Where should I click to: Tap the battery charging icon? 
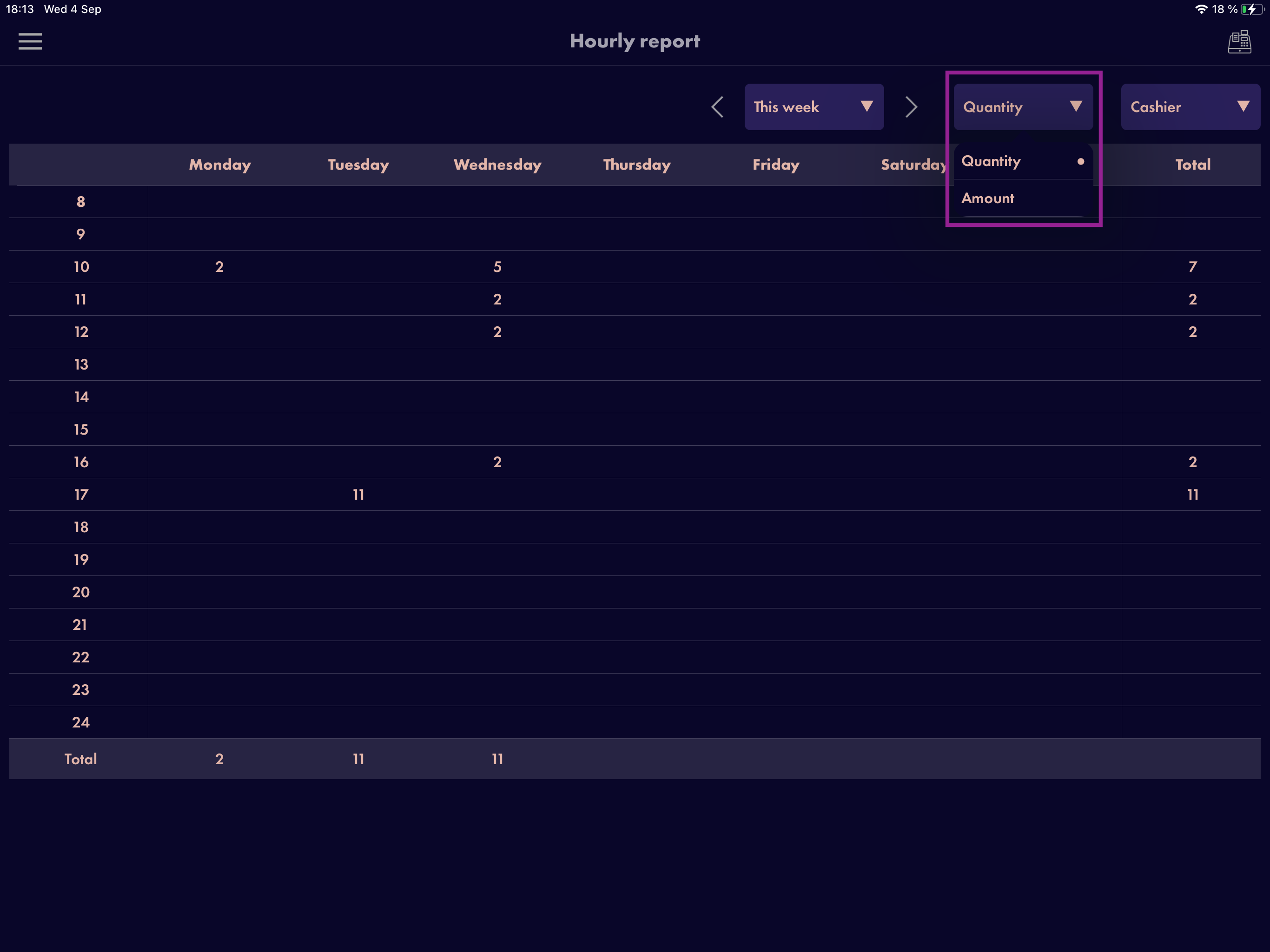(x=1251, y=9)
